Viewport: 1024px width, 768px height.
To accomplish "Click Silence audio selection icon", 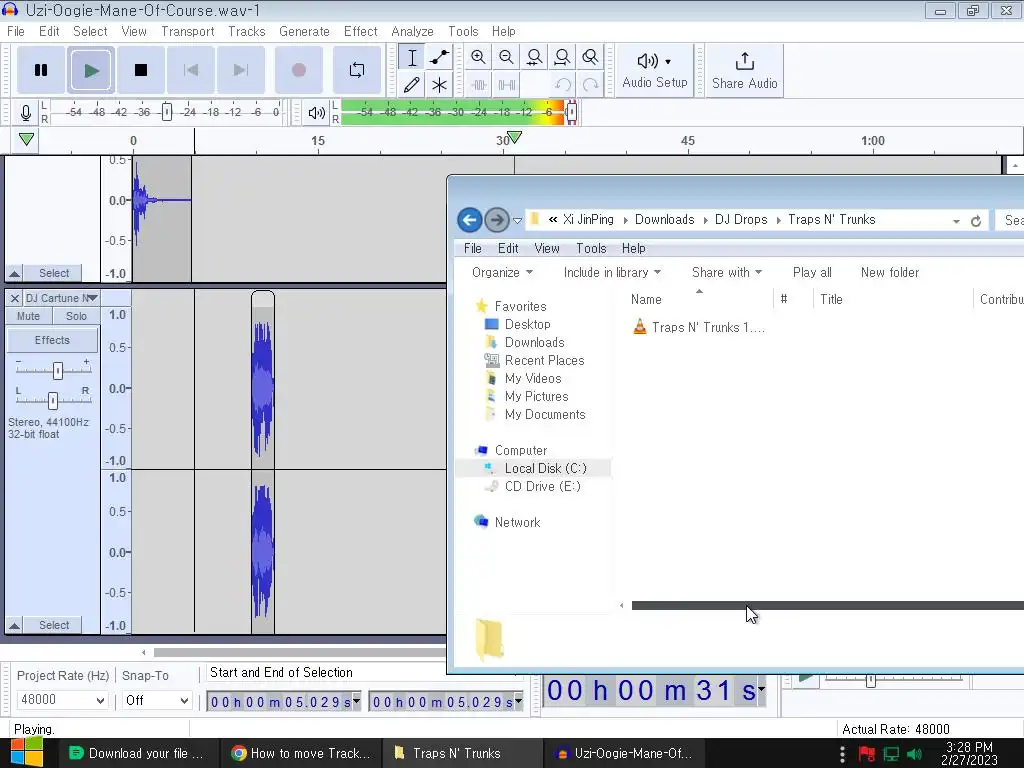I will click(506, 85).
